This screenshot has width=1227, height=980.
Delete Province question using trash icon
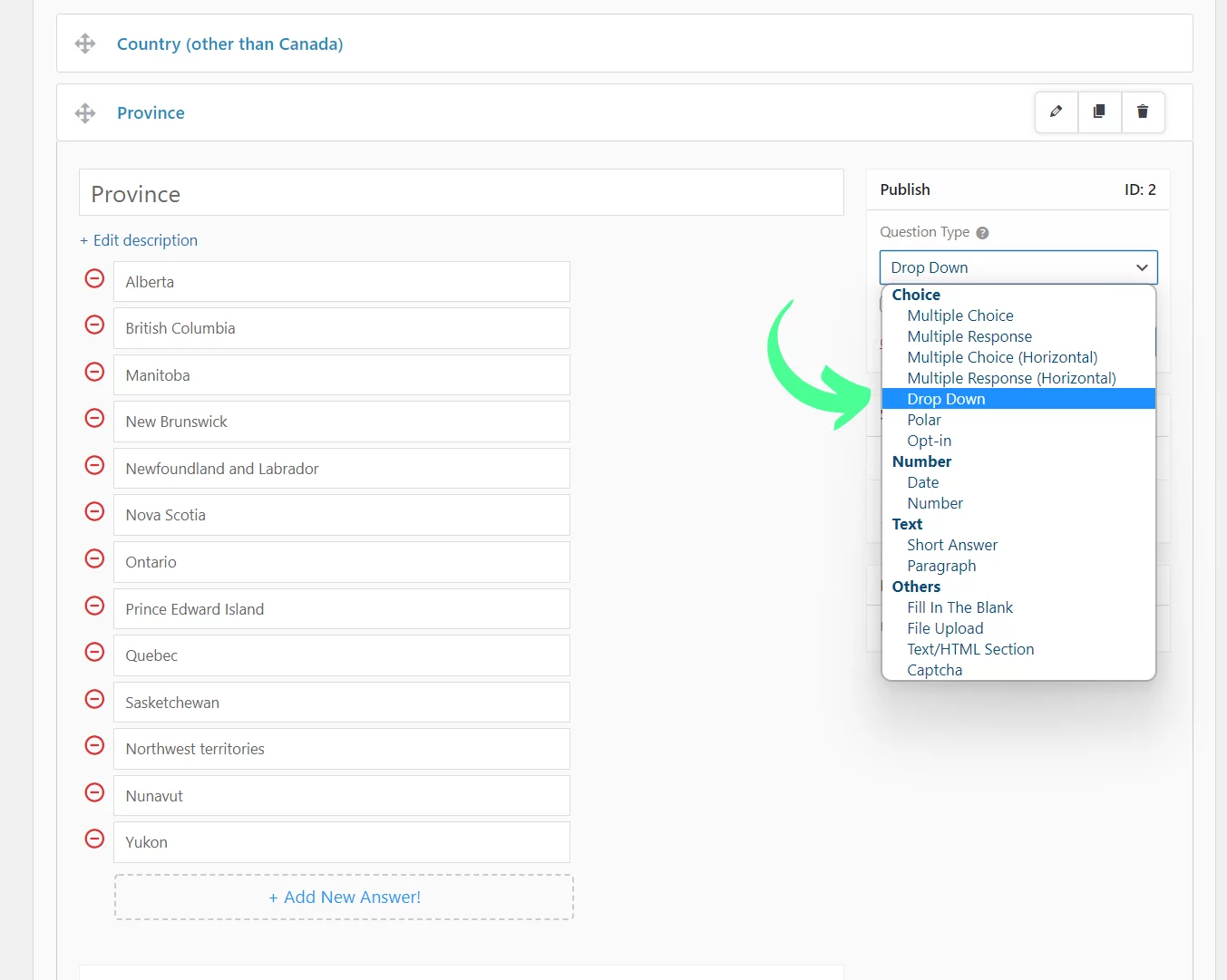[x=1143, y=112]
